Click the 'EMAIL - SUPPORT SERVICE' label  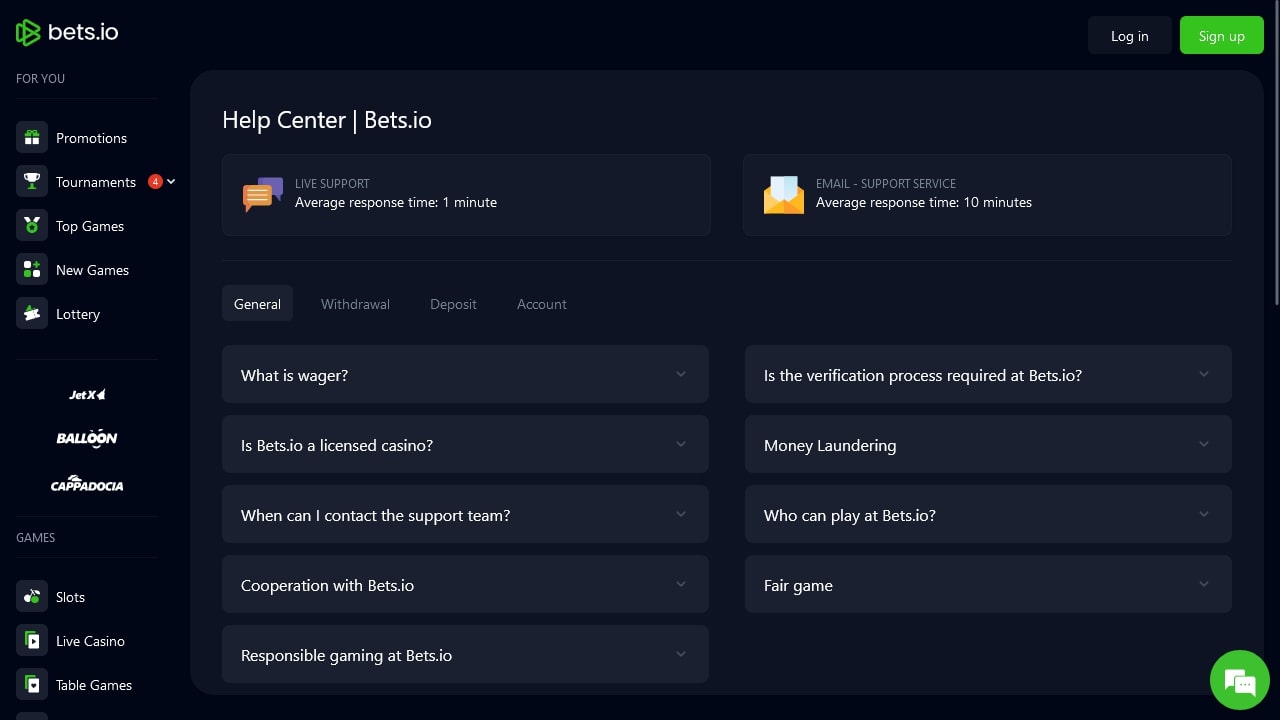coord(886,183)
